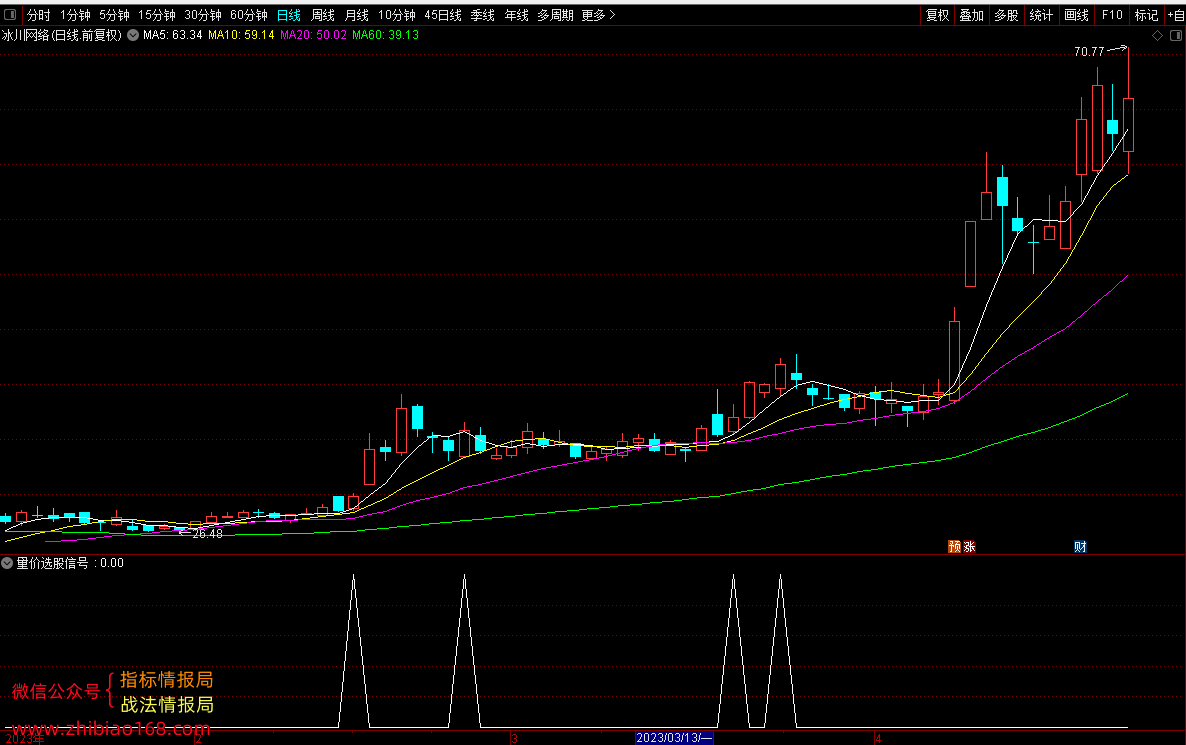Select the 15分钟 period tab
This screenshot has height=745, width=1186.
[157, 15]
